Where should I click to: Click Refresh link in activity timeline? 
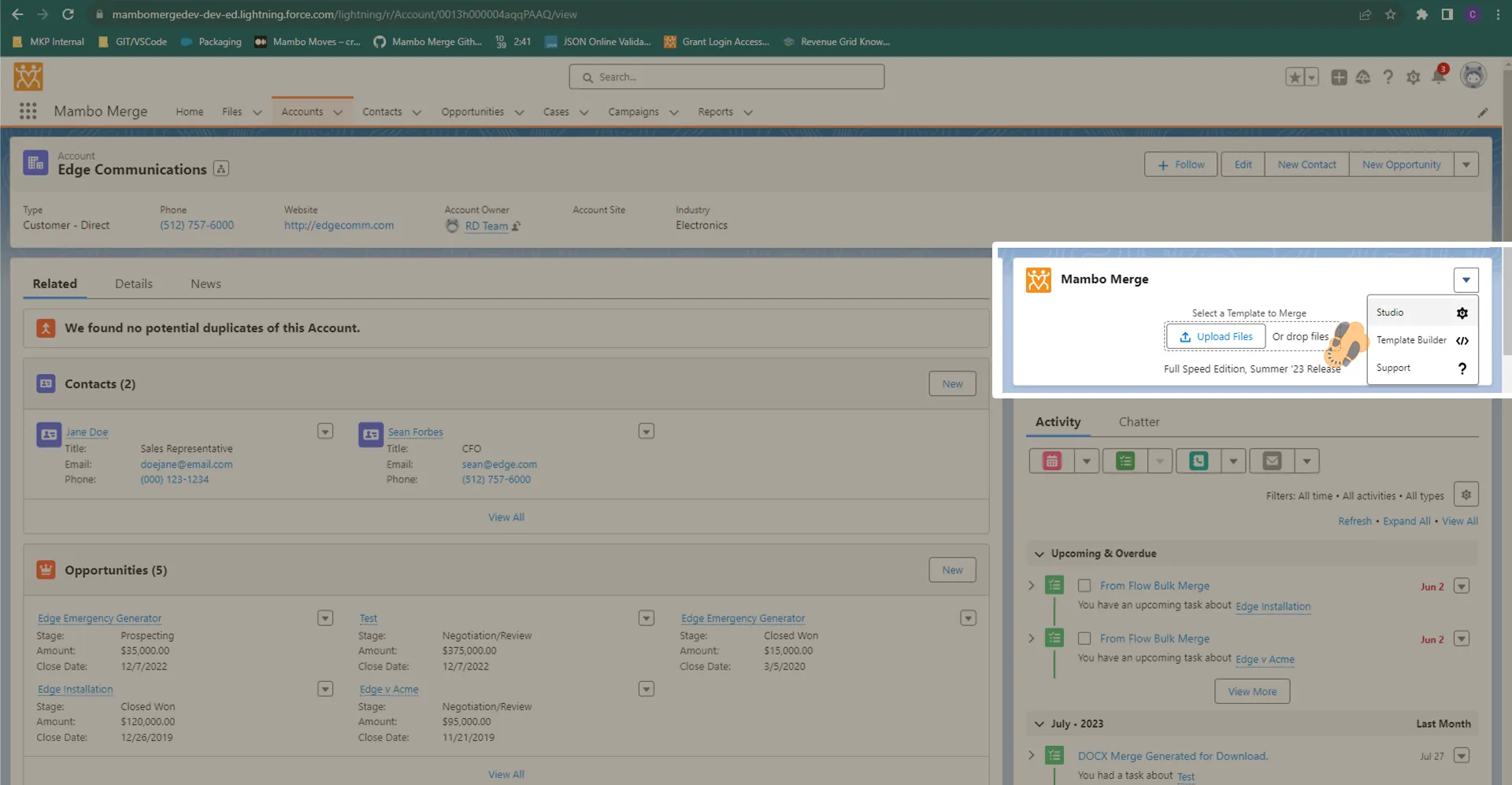[x=1354, y=521]
